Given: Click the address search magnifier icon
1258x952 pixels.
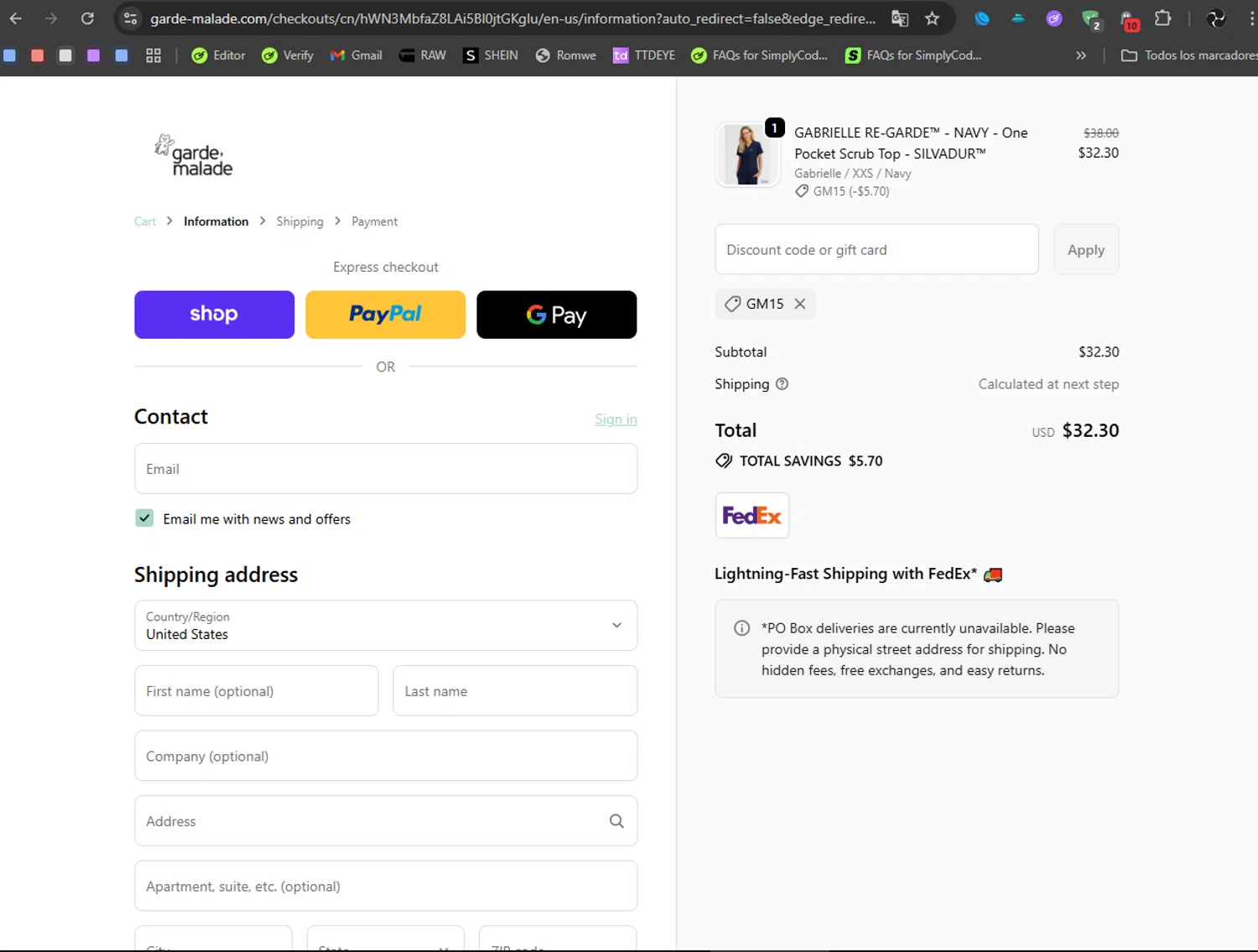Looking at the screenshot, I should point(616,821).
